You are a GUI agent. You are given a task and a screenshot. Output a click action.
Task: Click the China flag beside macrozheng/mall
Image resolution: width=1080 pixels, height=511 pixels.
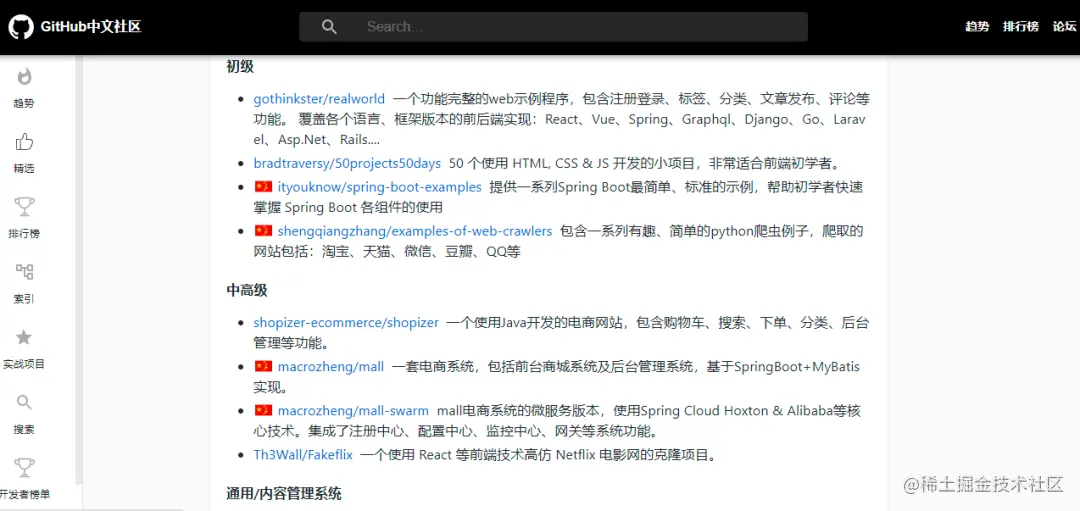point(263,366)
